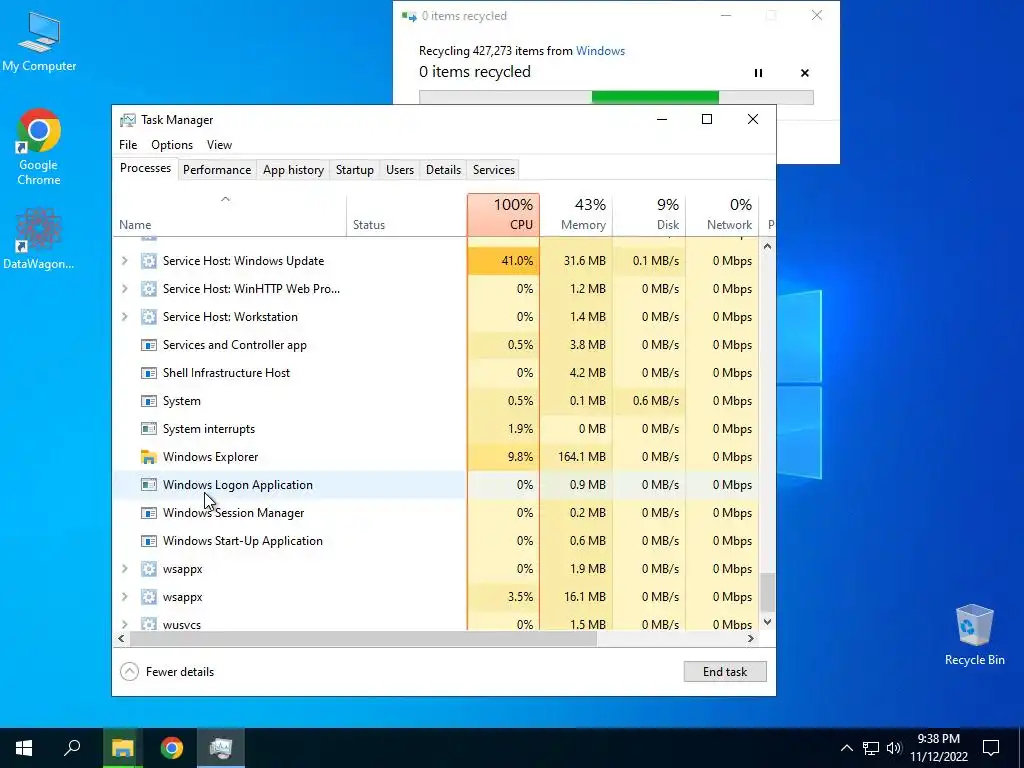Minimize the Task Manager window
This screenshot has width=1024, height=768.
pos(662,119)
